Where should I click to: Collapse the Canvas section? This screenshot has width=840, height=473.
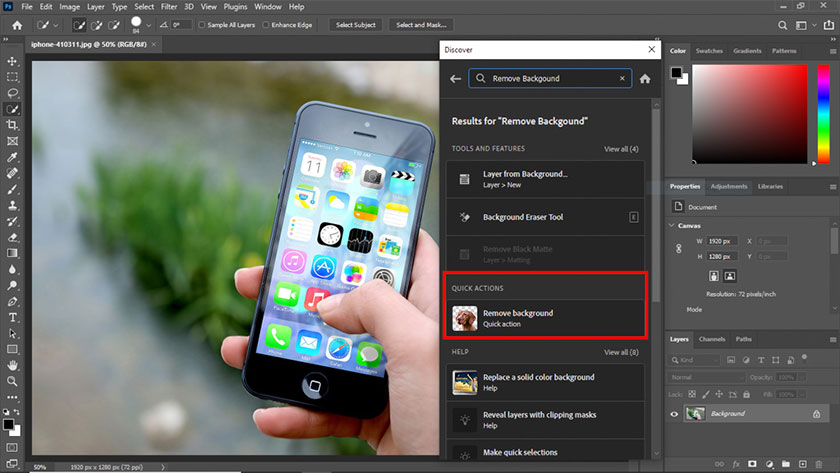(672, 226)
